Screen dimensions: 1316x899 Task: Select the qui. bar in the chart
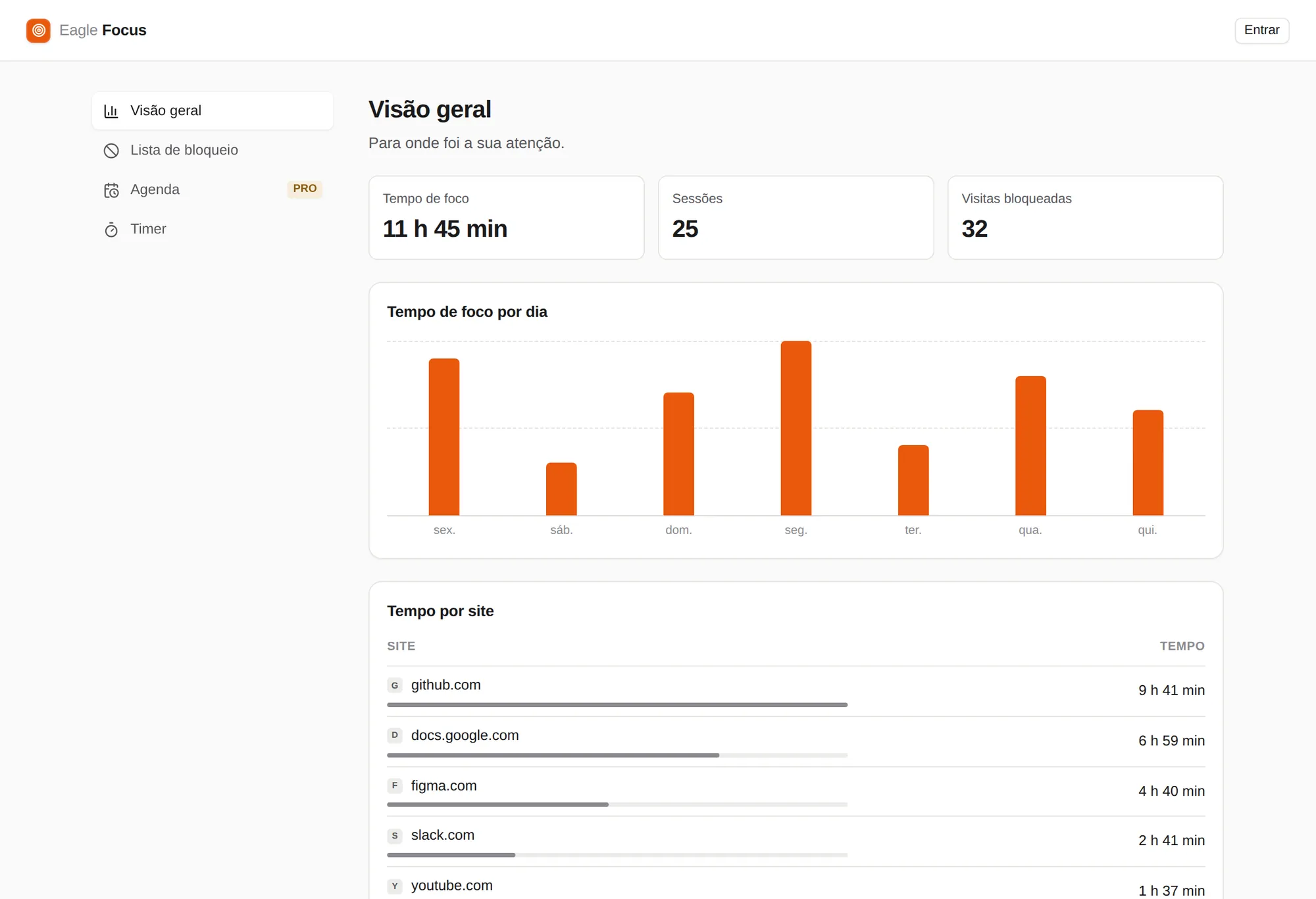pyautogui.click(x=1148, y=462)
